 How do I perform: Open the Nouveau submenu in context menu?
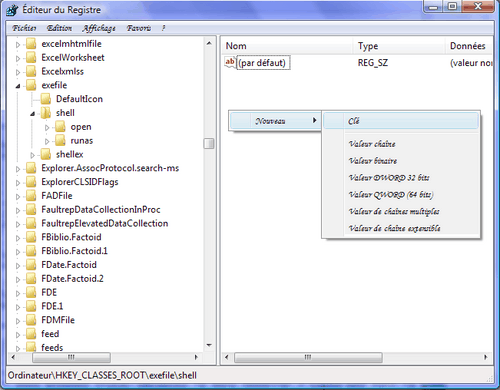(x=275, y=121)
